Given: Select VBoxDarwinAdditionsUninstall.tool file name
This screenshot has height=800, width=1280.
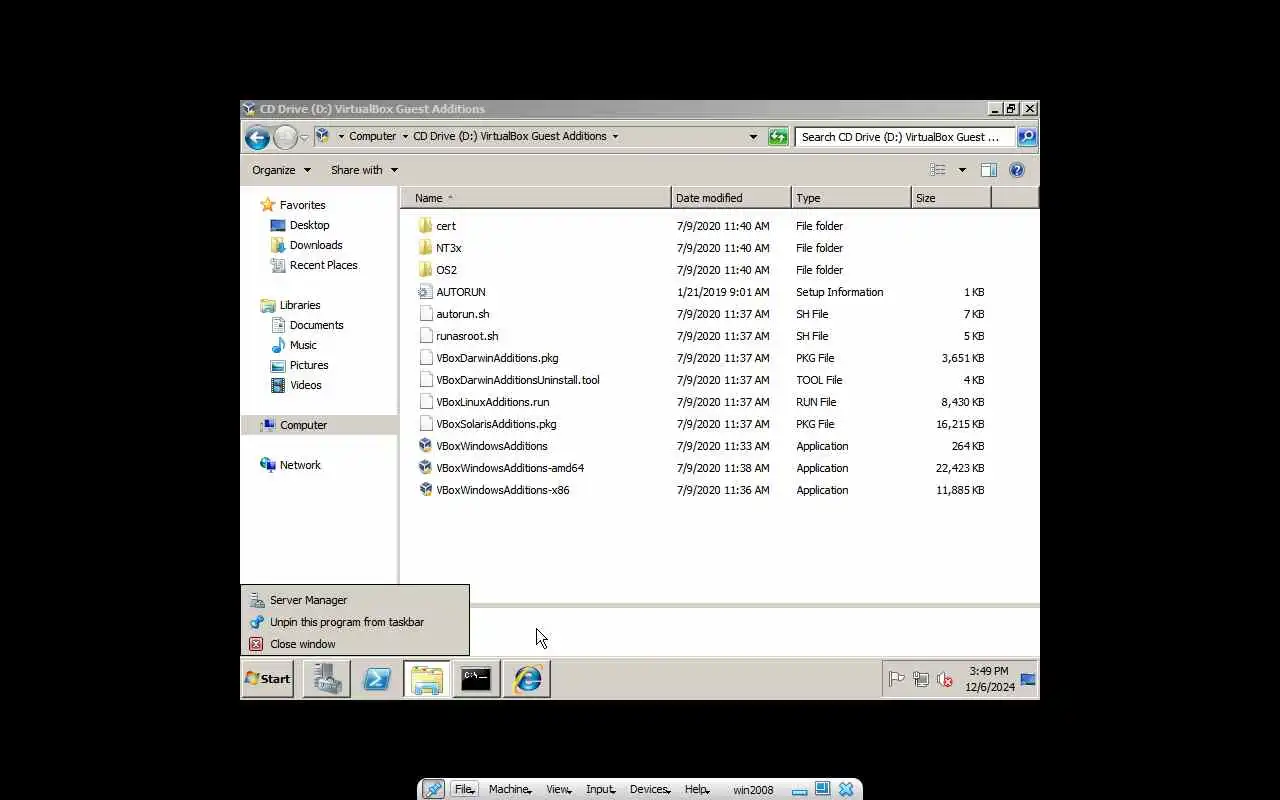Looking at the screenshot, I should [x=518, y=380].
